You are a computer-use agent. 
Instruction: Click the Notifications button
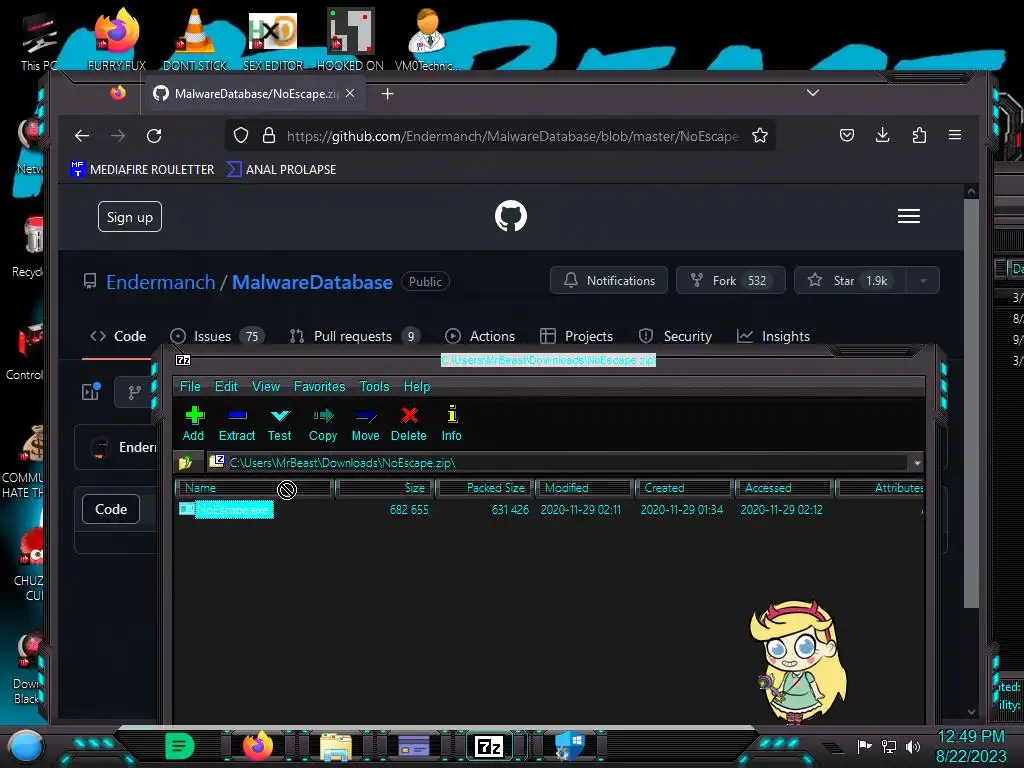[x=609, y=280]
